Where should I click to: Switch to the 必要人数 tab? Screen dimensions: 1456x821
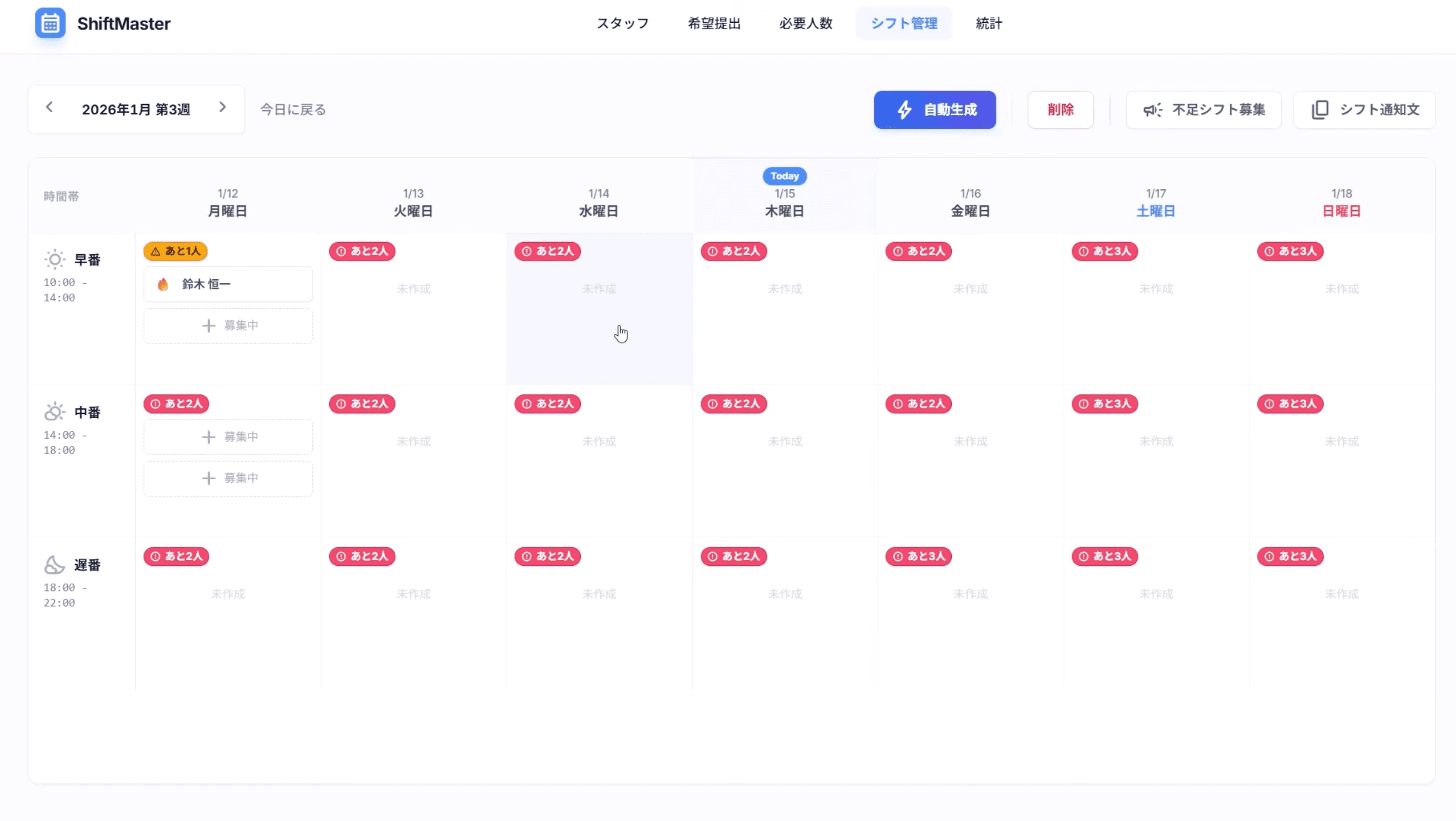(805, 24)
